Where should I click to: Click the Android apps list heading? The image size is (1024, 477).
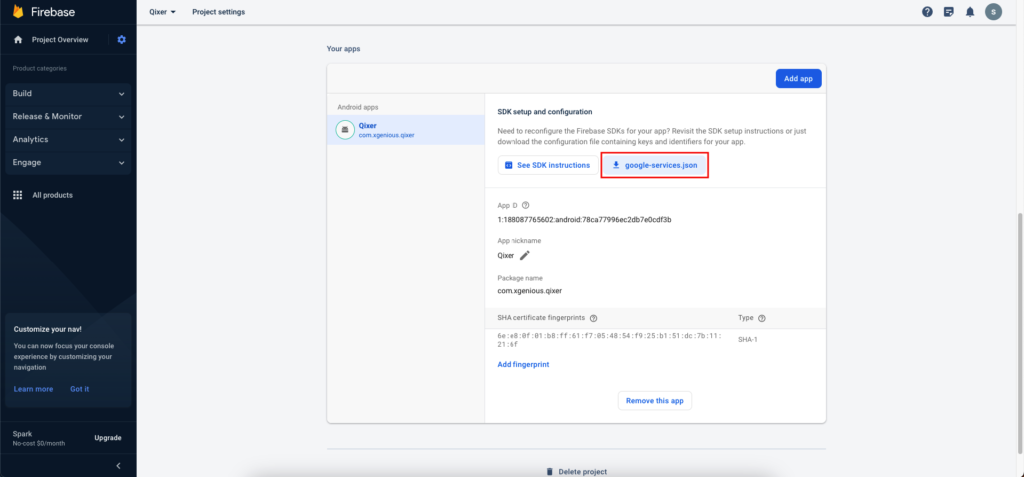click(358, 107)
